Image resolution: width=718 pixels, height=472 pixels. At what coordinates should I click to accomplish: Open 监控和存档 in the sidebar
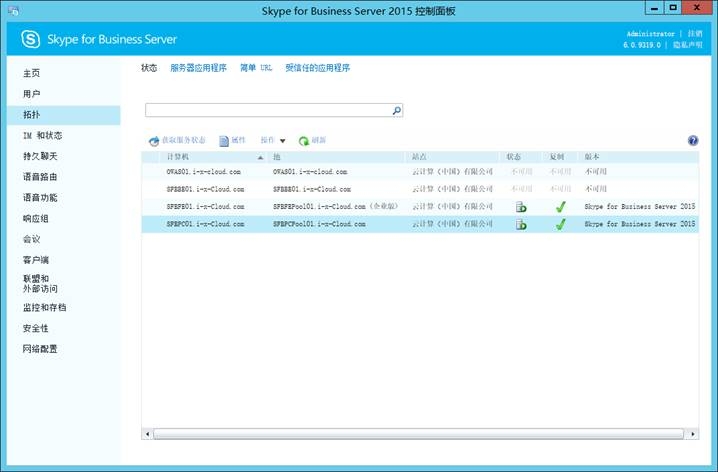coord(44,308)
